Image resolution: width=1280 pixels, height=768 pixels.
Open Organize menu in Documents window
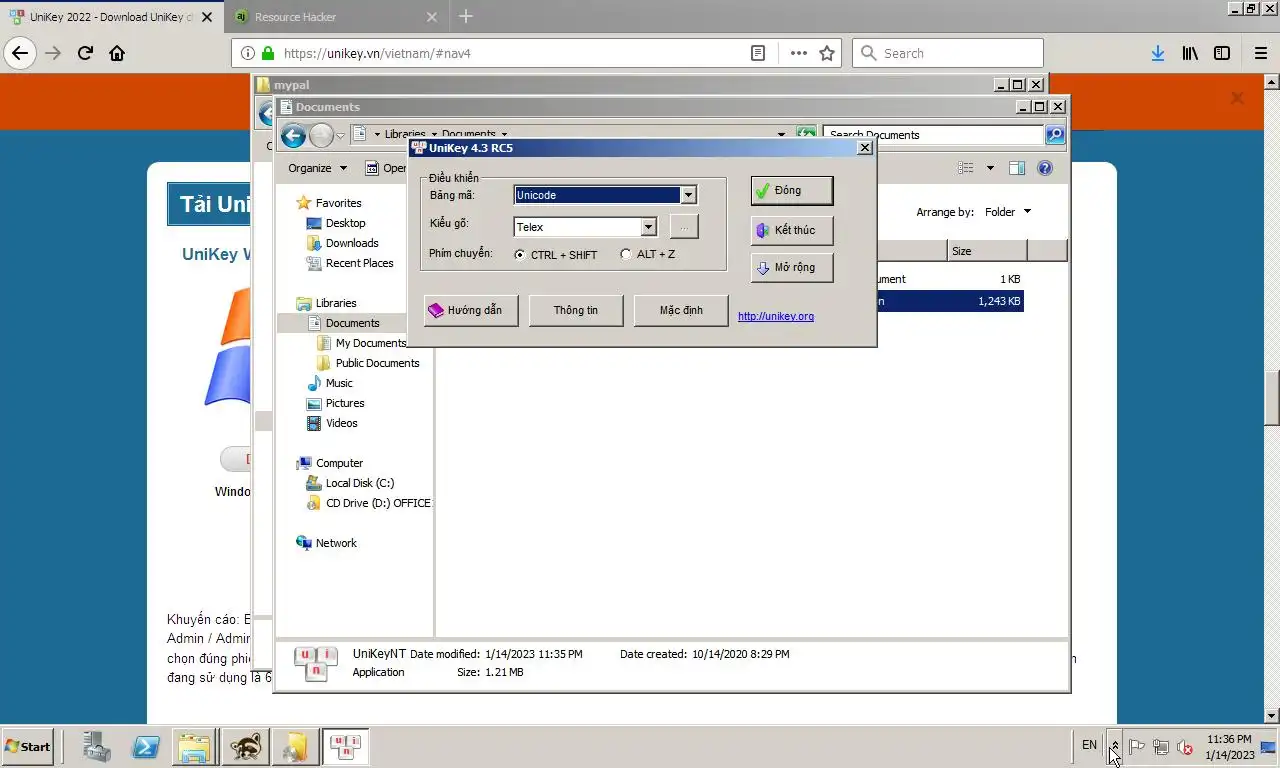317,168
